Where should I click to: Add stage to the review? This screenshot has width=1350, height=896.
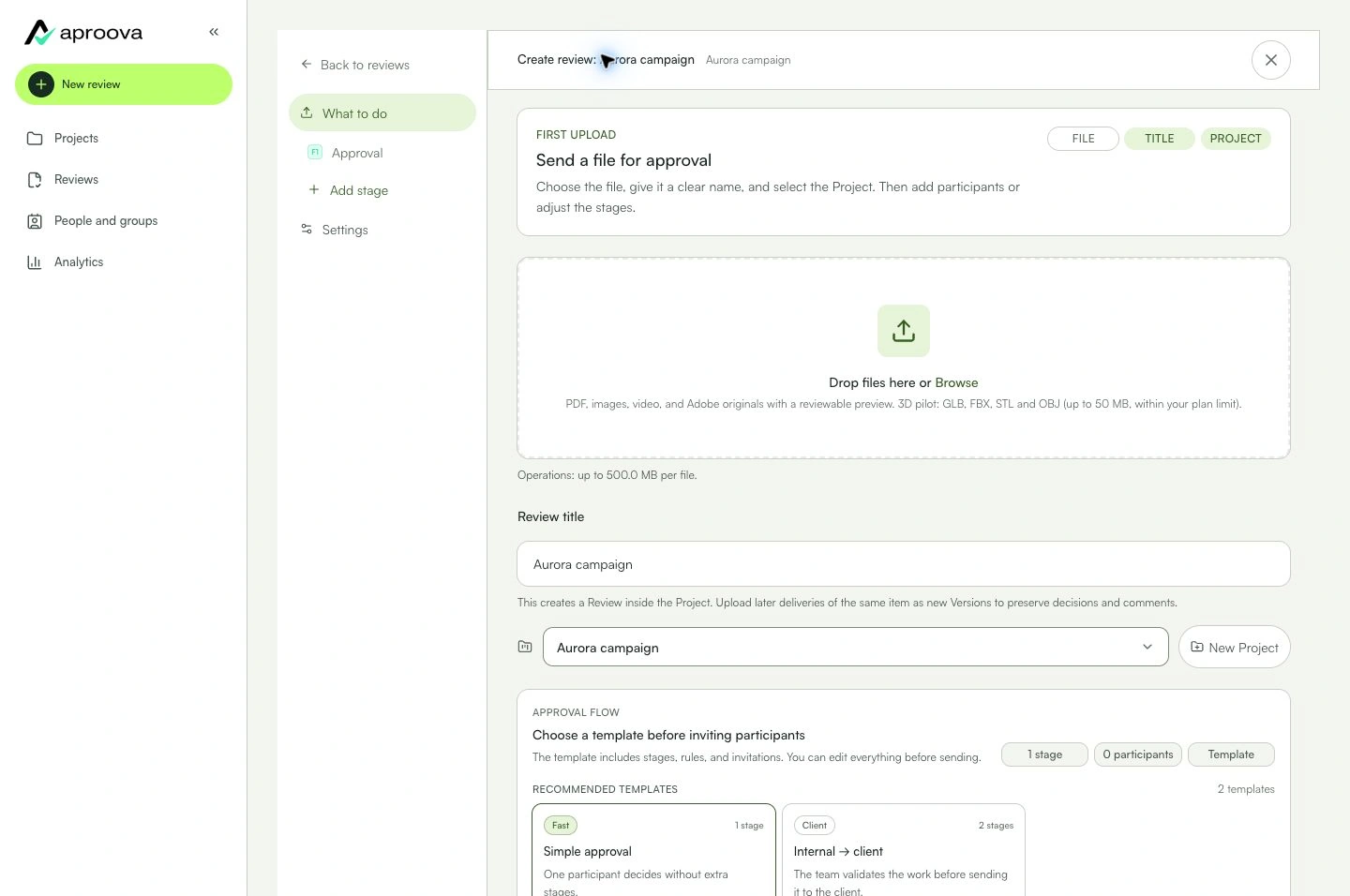pos(349,190)
